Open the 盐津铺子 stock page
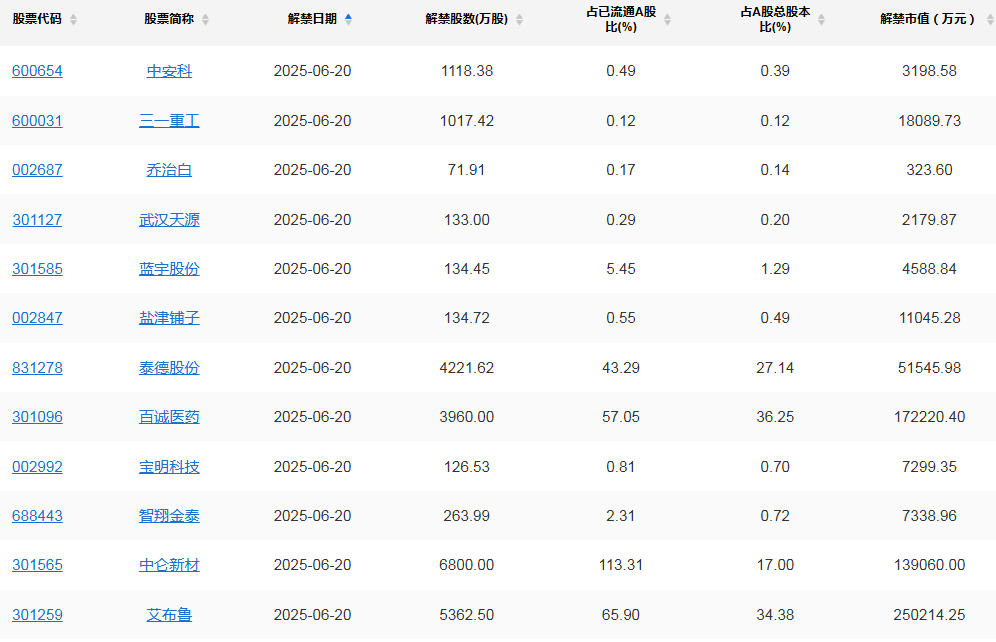This screenshot has height=642, width=996. click(x=168, y=318)
